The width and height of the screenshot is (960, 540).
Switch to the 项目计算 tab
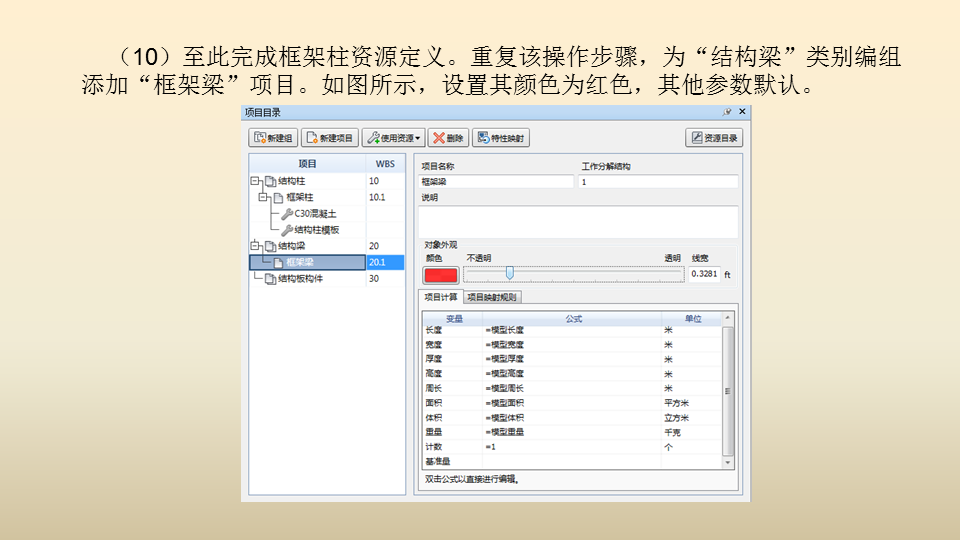441,297
